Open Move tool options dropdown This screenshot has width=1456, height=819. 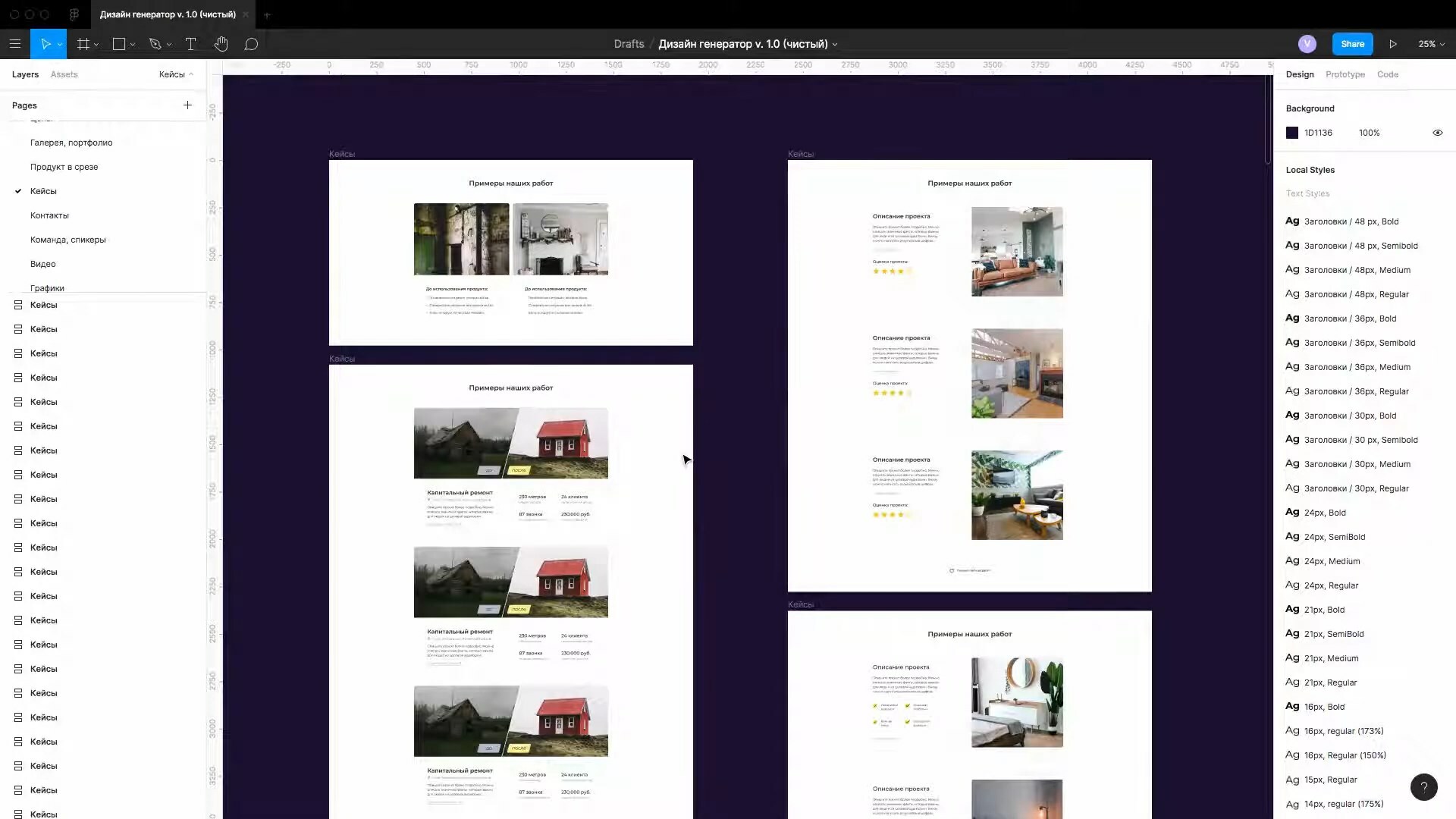click(60, 45)
